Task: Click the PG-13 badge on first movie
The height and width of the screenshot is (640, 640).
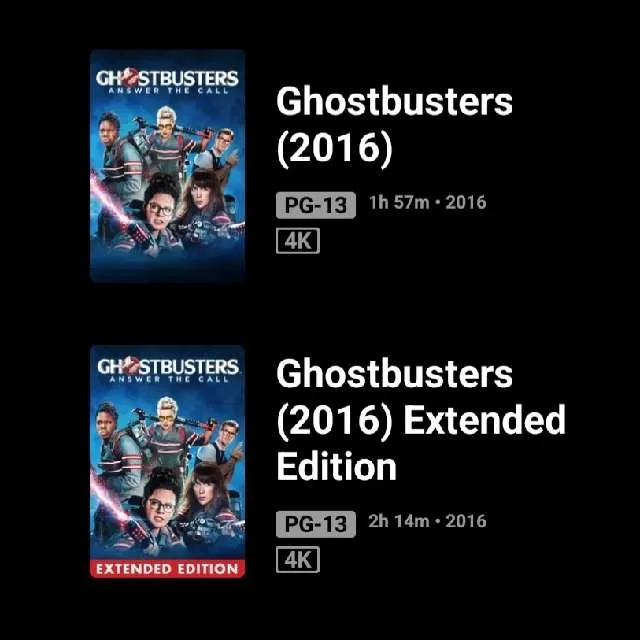Action: tap(316, 205)
